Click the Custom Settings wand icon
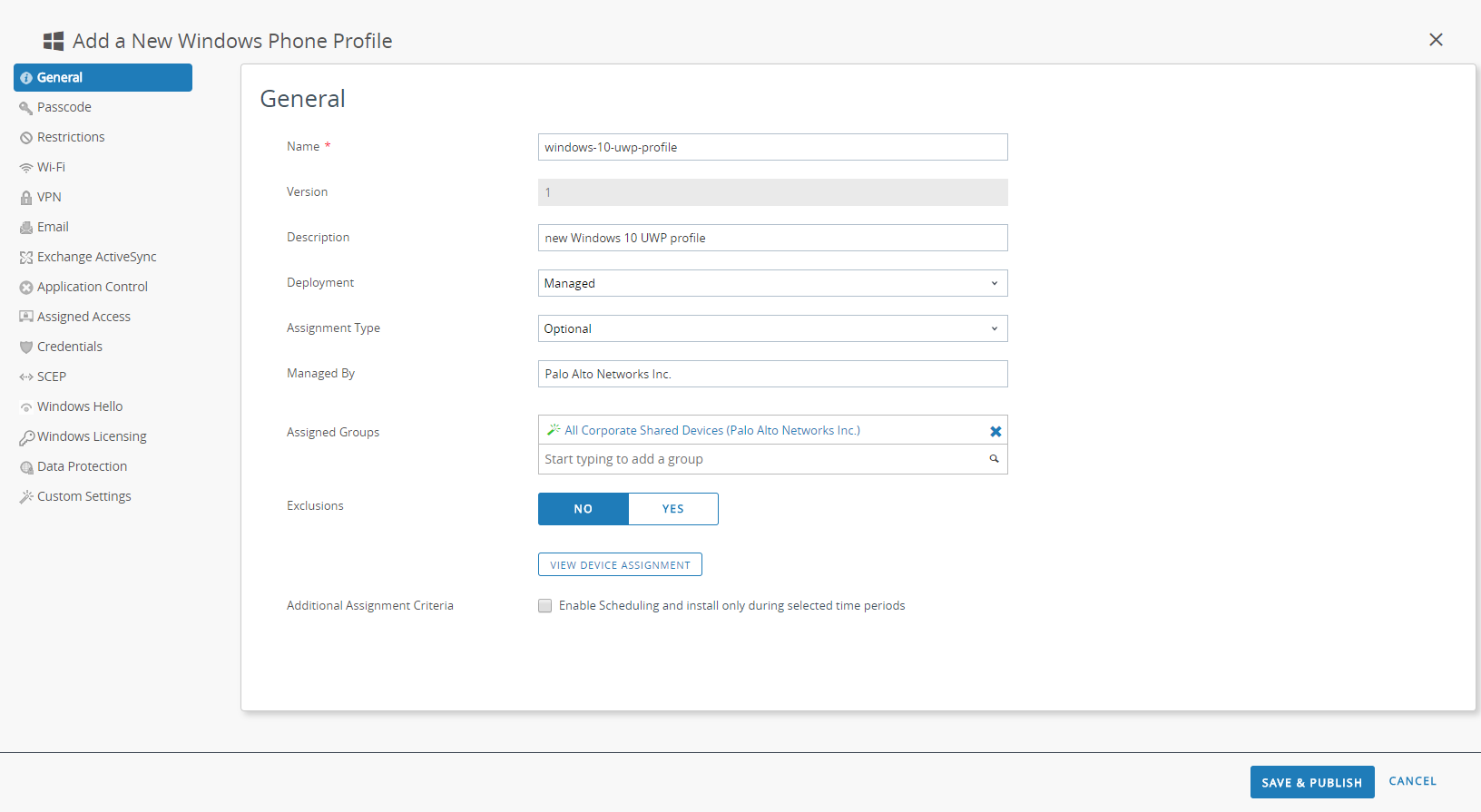The image size is (1481, 812). pos(25,497)
